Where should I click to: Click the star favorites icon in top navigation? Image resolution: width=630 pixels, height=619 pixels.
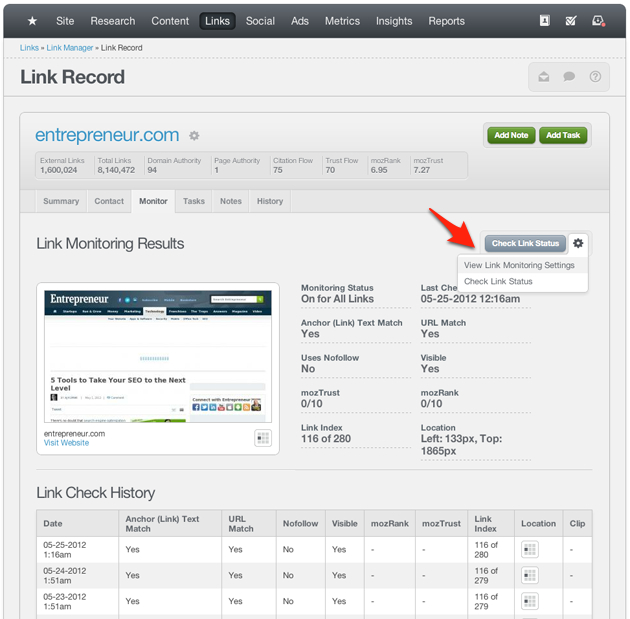coord(32,21)
